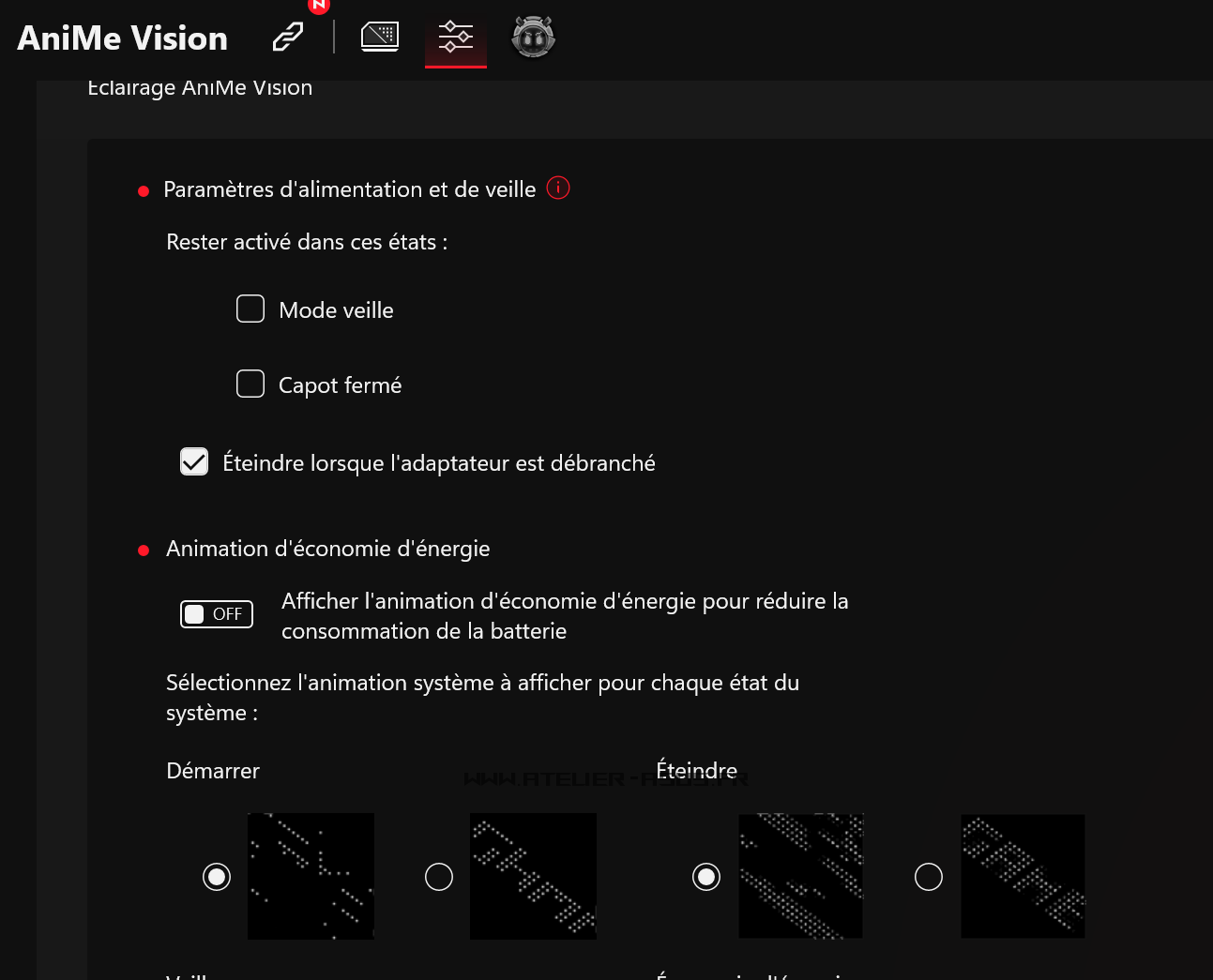
Task: Open the mascot avatar icon tab
Action: point(533,37)
